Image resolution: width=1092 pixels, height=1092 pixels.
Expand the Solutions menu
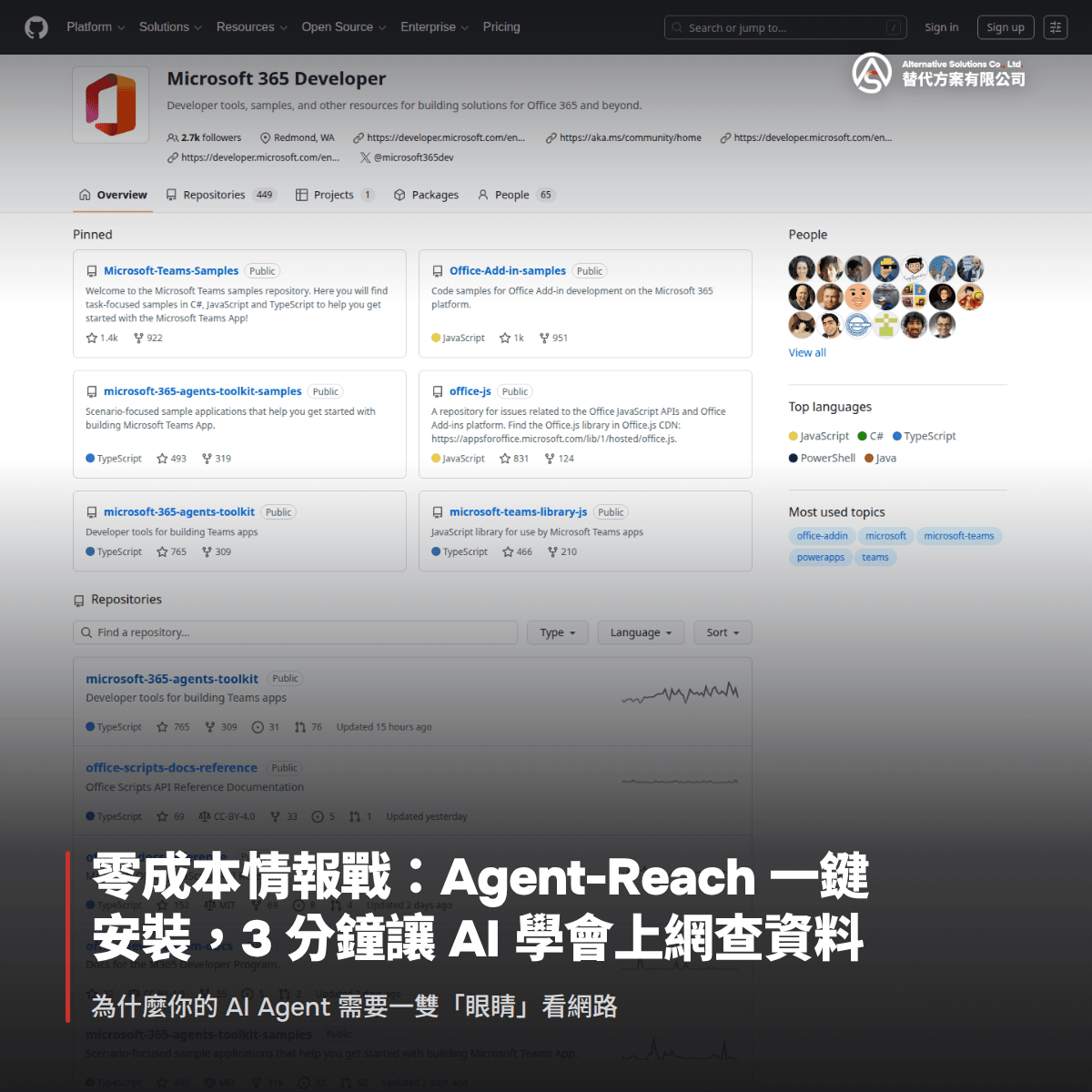(170, 27)
